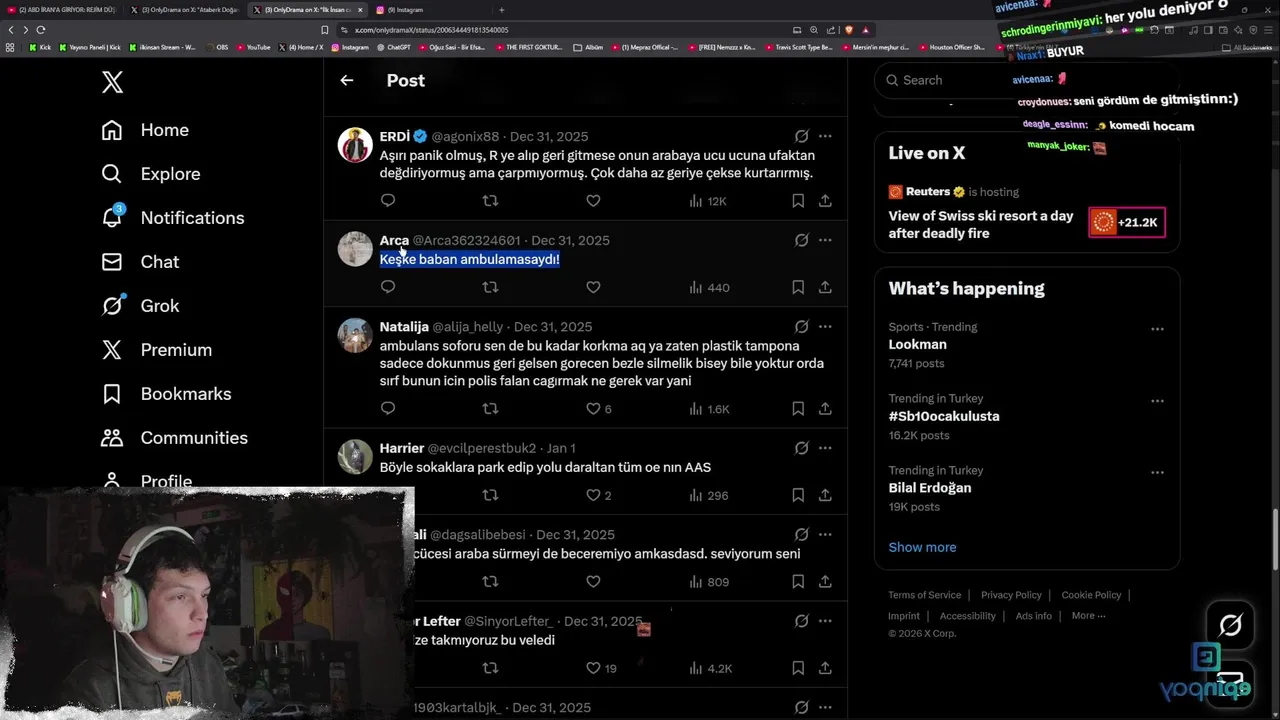
Task: Click the Brave Shields lion icon
Action: (850, 30)
